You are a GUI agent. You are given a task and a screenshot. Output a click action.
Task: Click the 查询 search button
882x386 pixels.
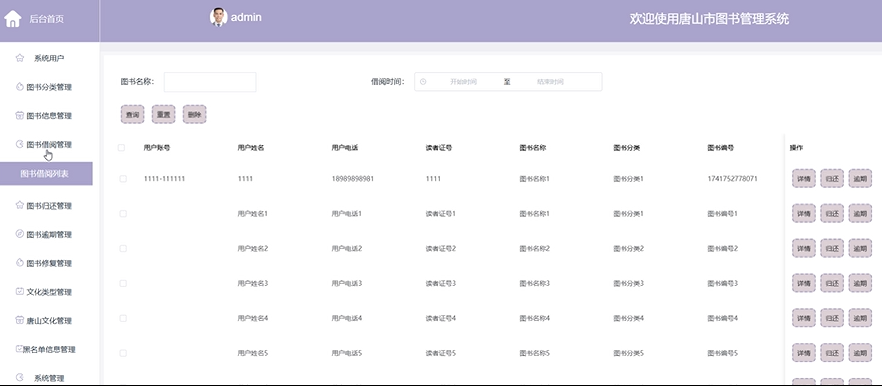[133, 114]
